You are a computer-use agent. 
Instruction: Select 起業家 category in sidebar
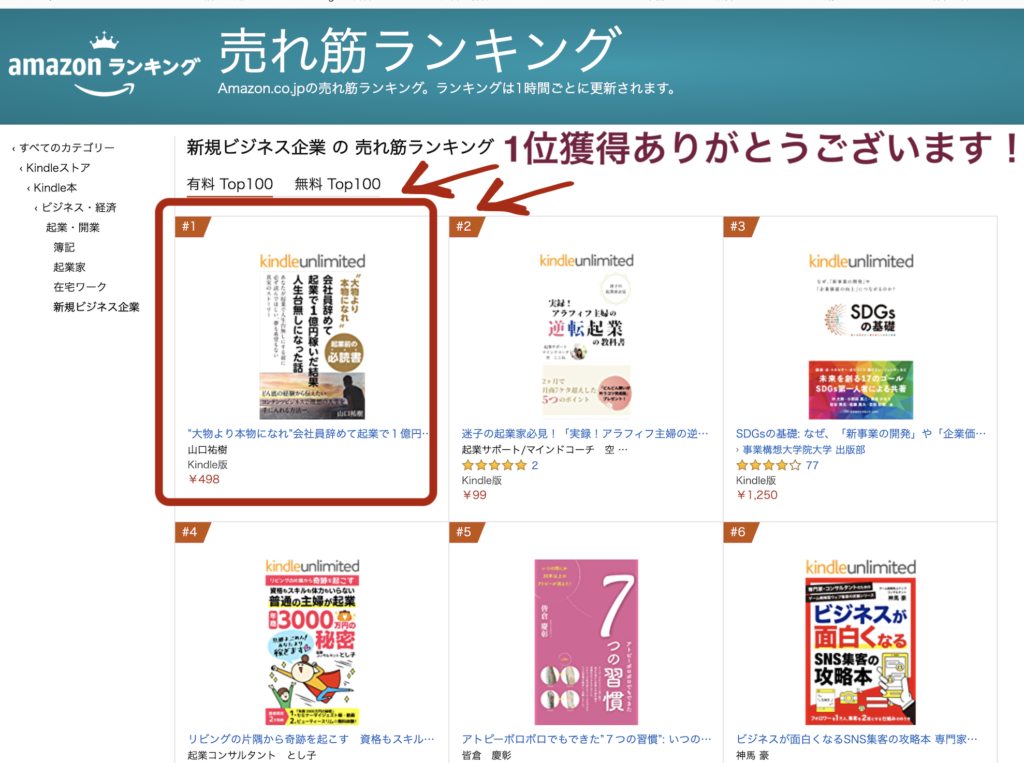pyautogui.click(x=69, y=267)
